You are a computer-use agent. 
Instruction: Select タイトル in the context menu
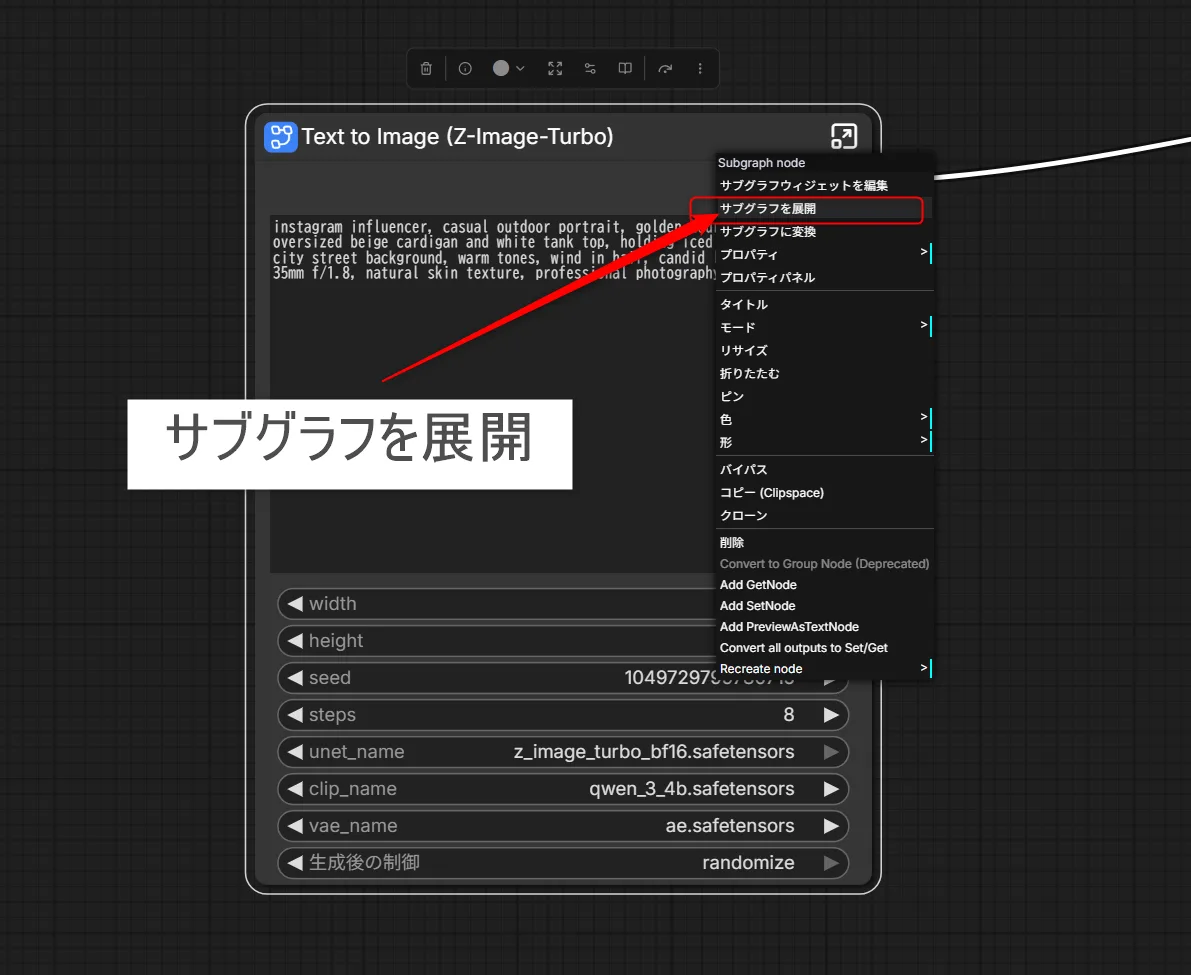825,304
